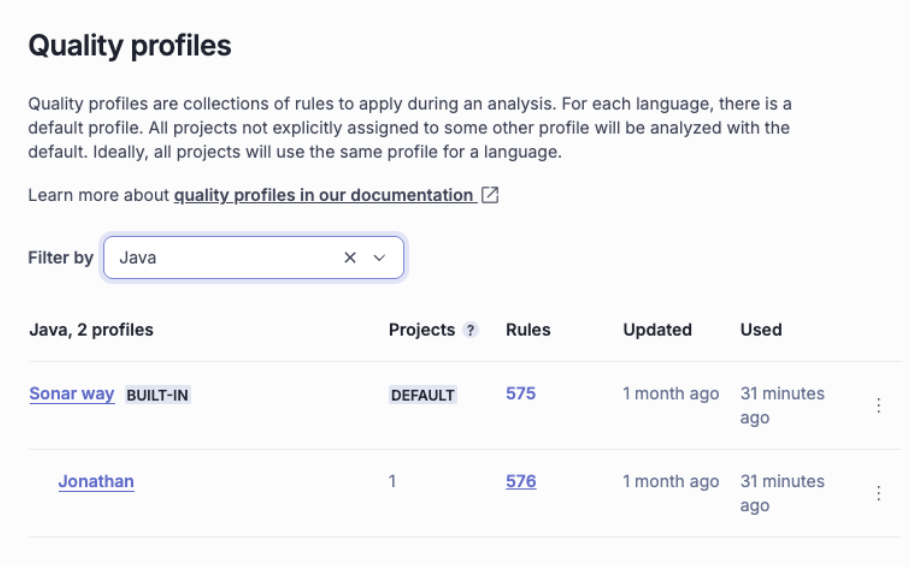This screenshot has height=570, width=910.
Task: Clear the Java filter with the X icon
Action: coord(350,258)
